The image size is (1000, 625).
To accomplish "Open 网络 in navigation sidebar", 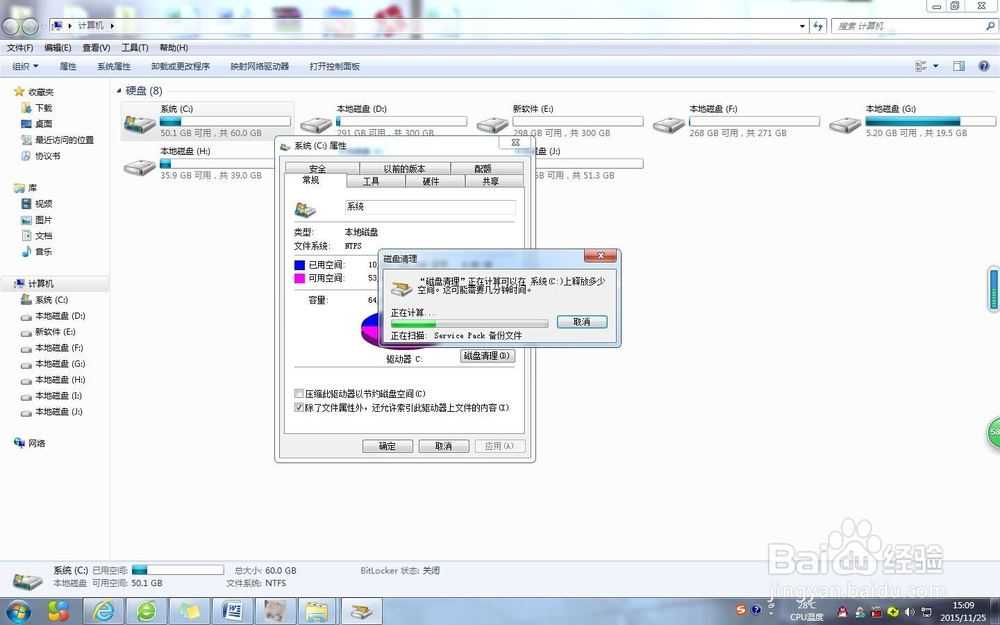I will click(x=30, y=443).
